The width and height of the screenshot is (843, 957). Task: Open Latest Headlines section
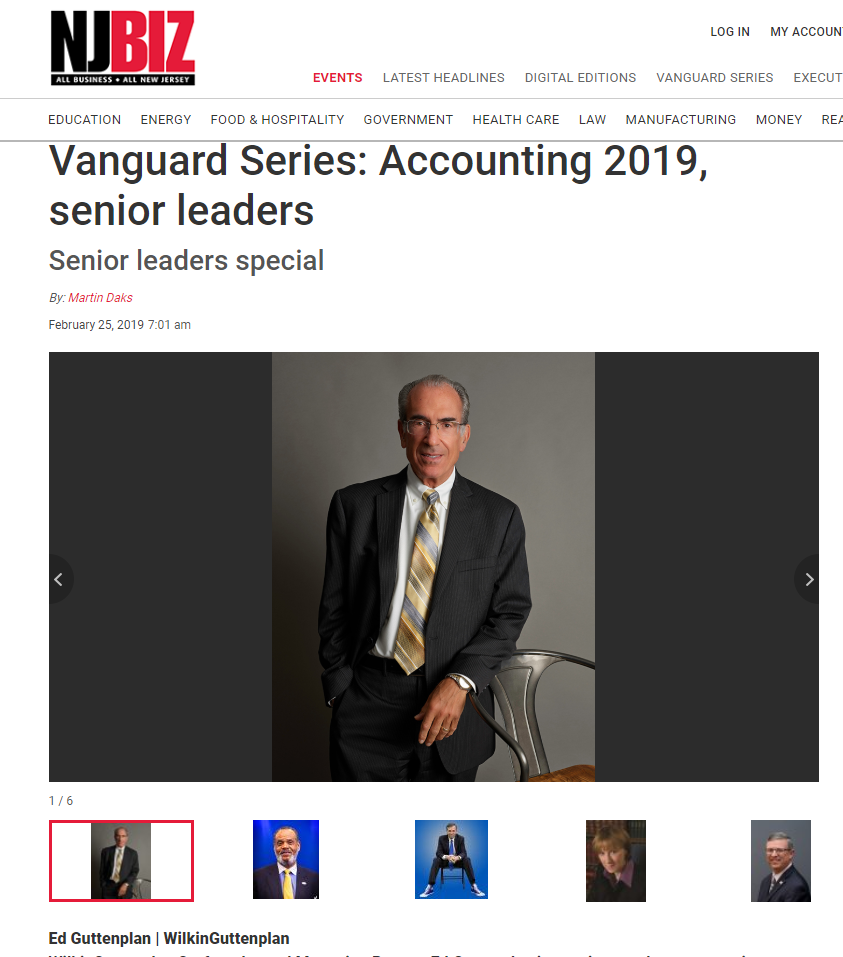444,78
